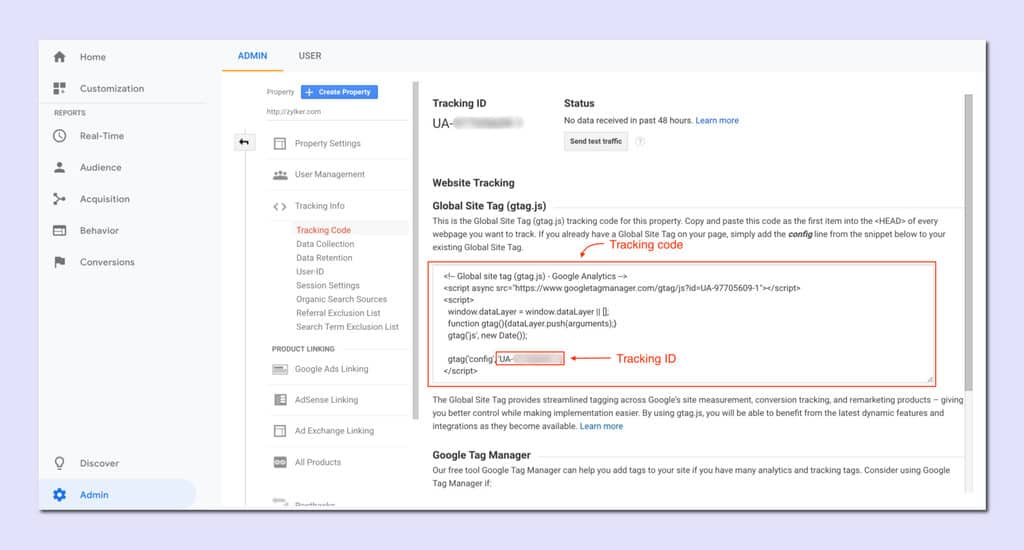The image size is (1024, 550).
Task: Click the Create Property button
Action: pos(339,92)
